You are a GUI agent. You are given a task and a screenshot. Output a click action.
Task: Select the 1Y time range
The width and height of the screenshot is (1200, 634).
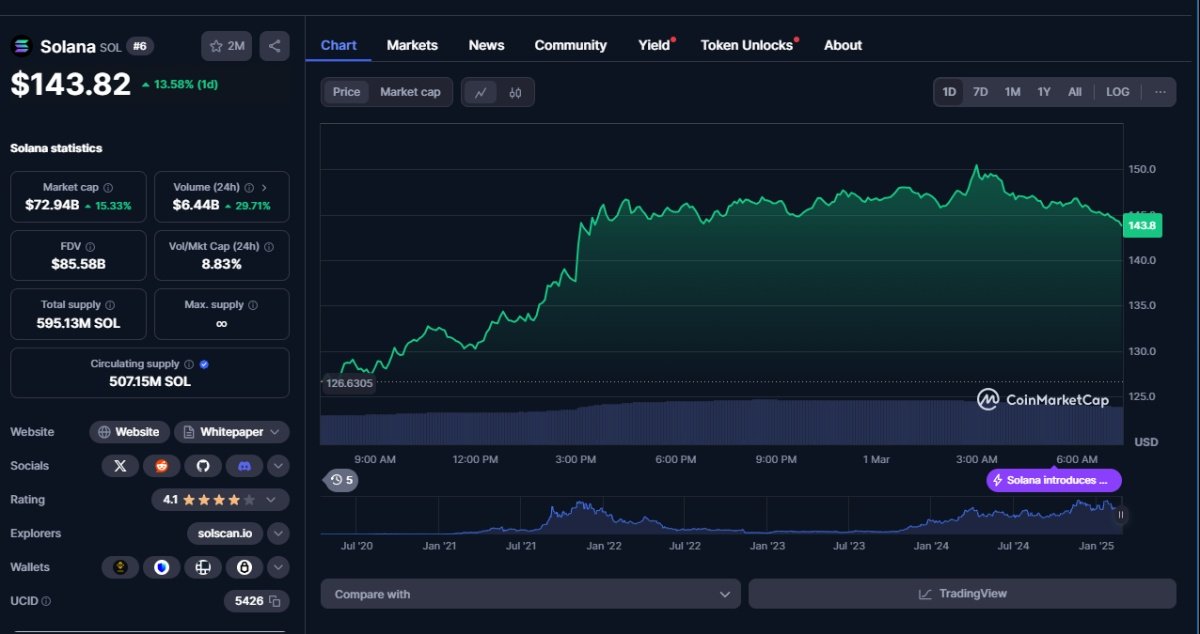[x=1044, y=92]
